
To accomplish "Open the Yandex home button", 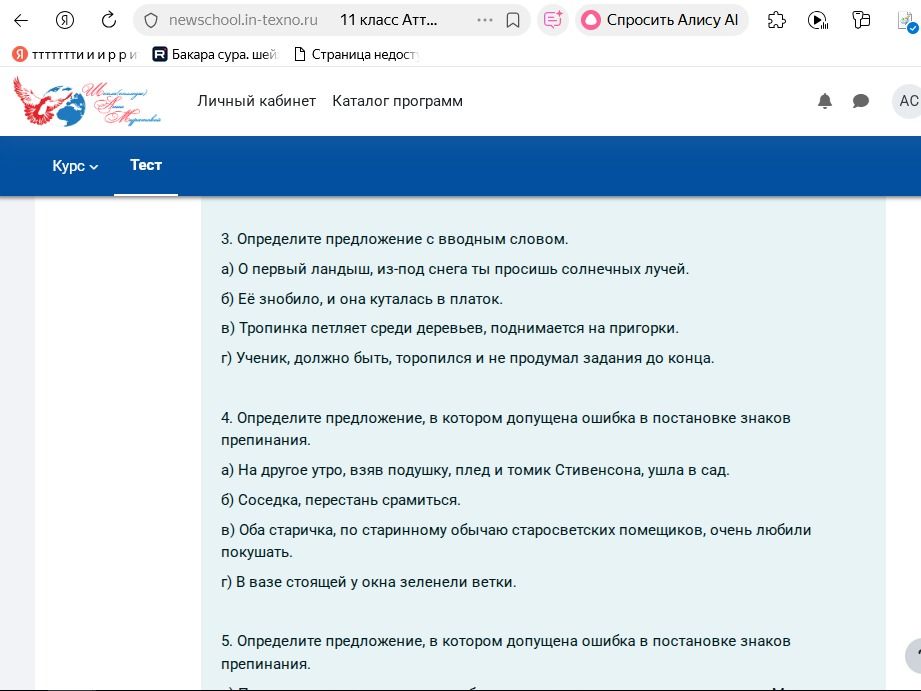I will [65, 21].
